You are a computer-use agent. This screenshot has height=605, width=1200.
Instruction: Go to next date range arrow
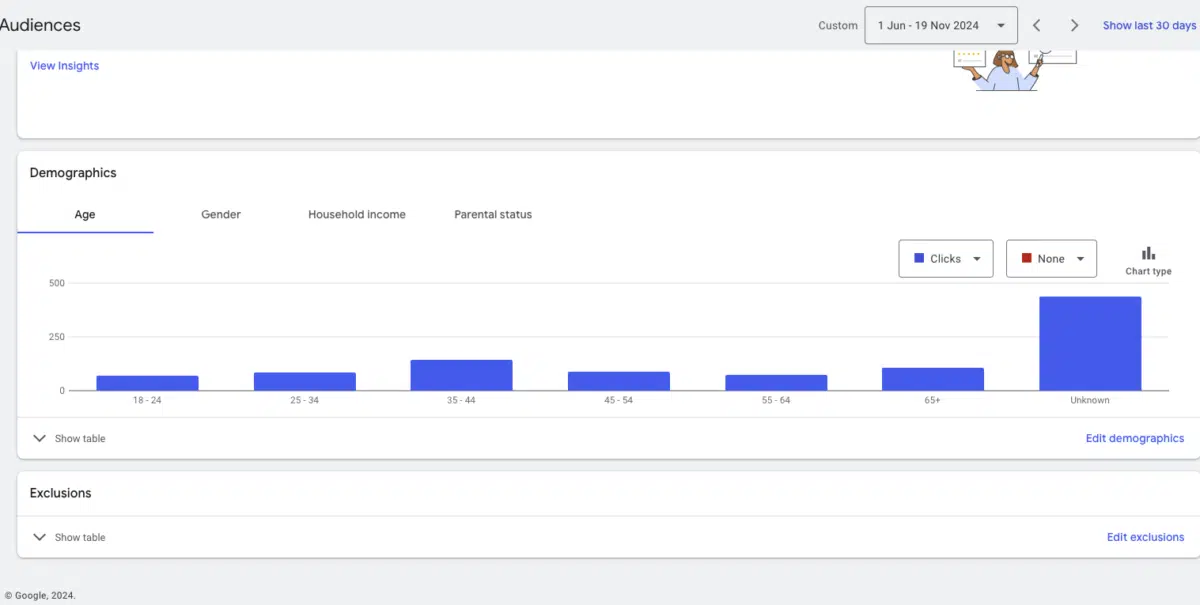[x=1074, y=26]
